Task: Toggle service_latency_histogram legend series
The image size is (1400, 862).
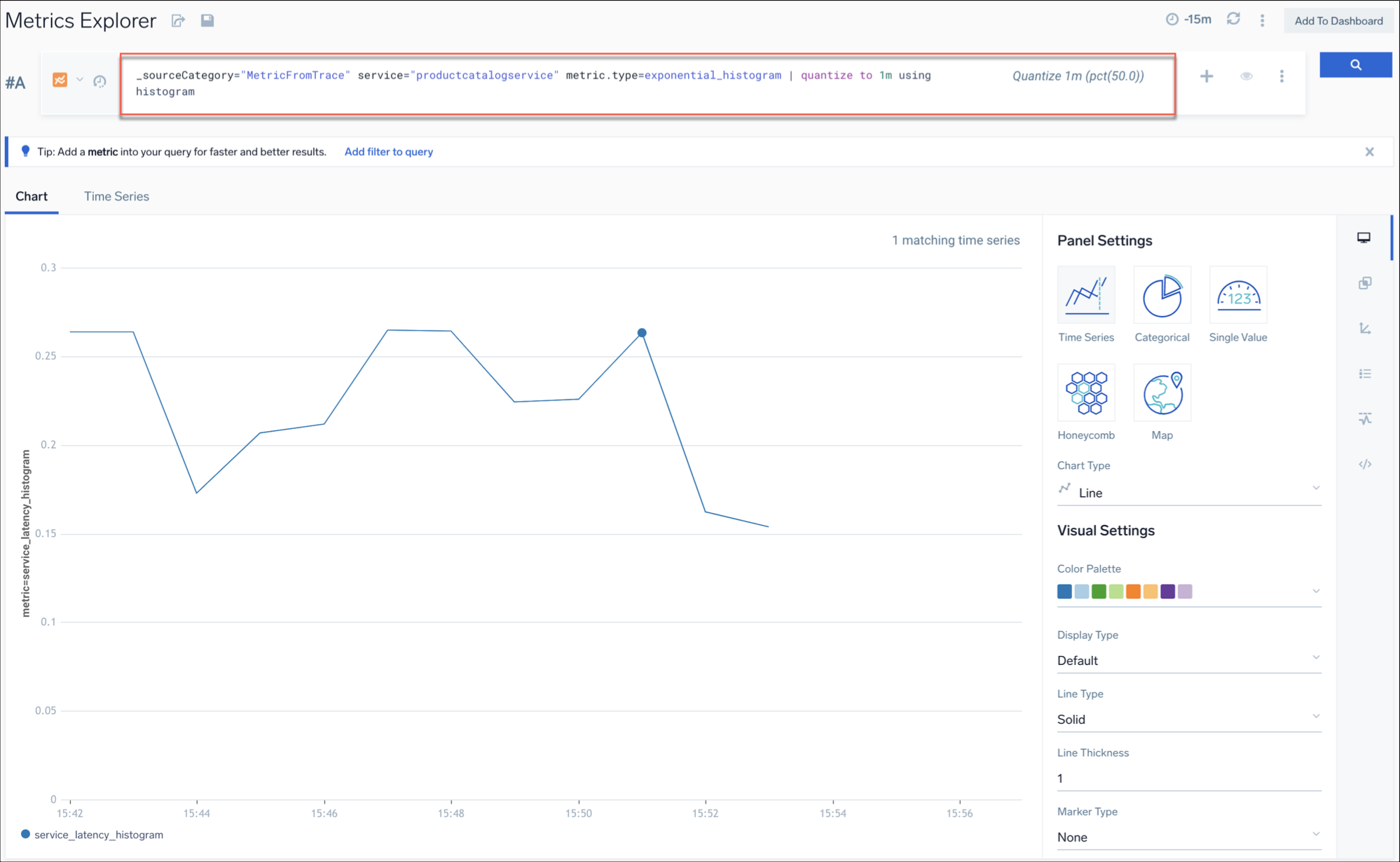Action: (98, 835)
